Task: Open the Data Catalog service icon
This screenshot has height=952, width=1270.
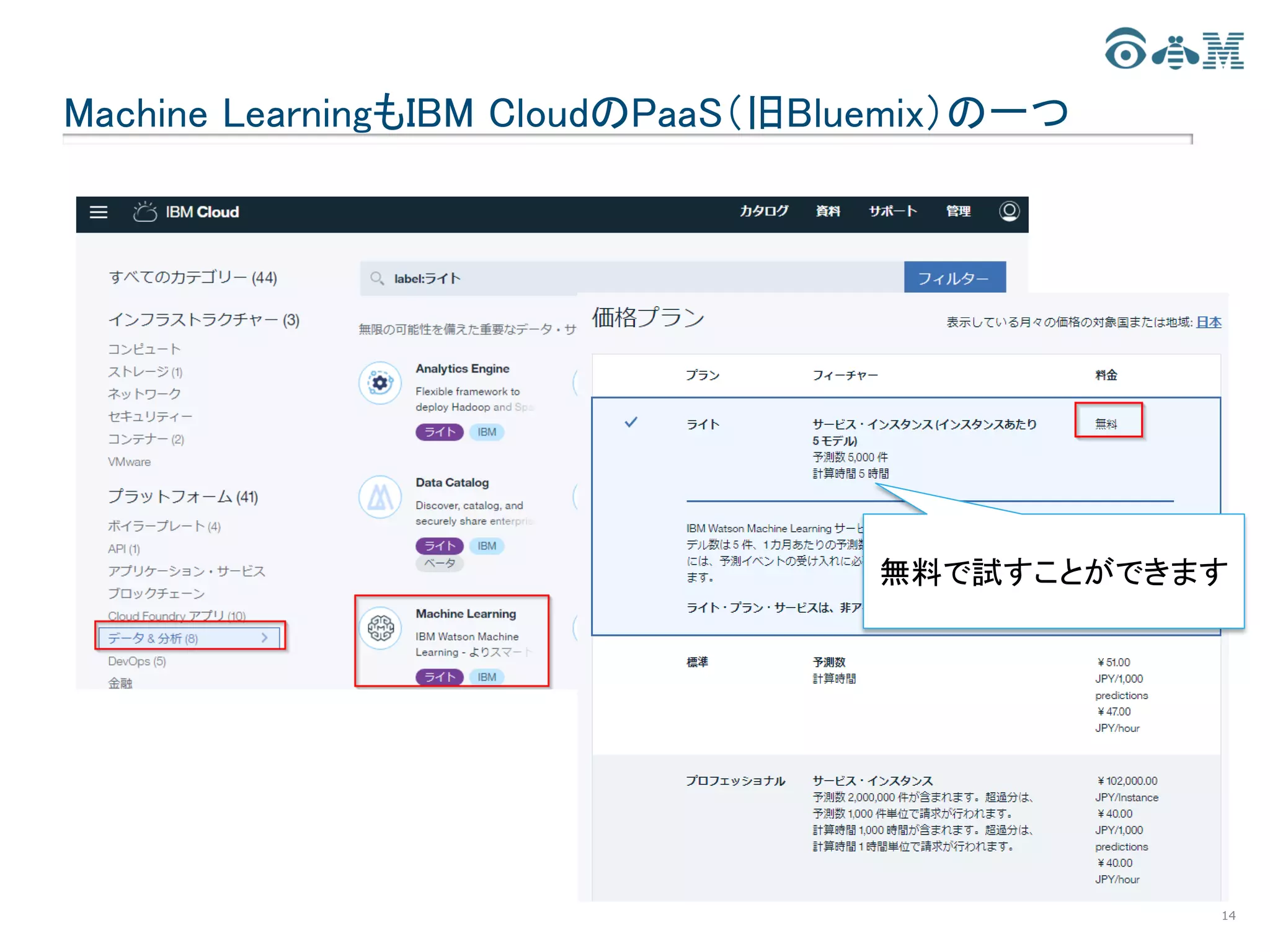Action: pyautogui.click(x=380, y=497)
